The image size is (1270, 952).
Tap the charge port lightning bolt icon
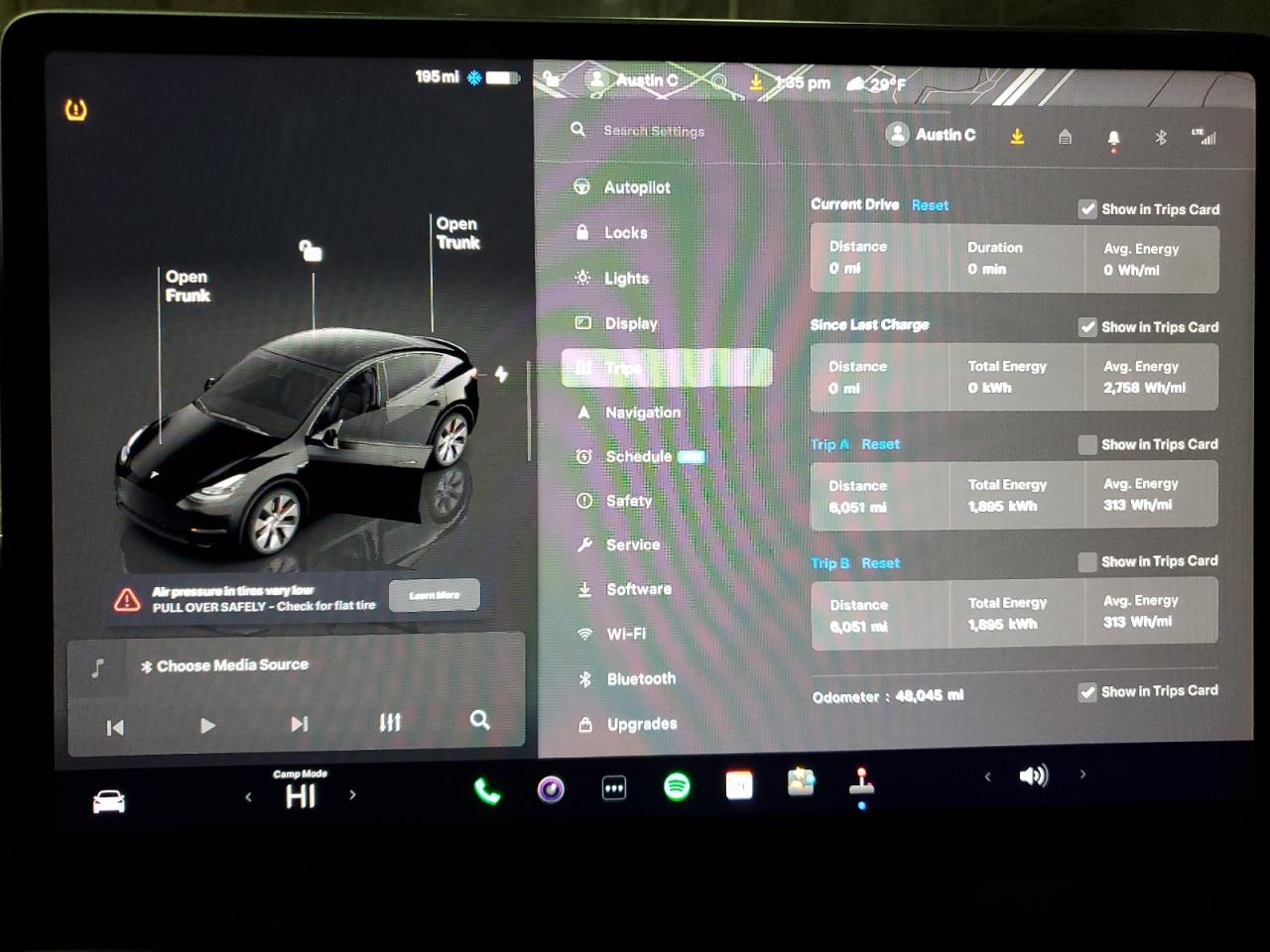(501, 374)
